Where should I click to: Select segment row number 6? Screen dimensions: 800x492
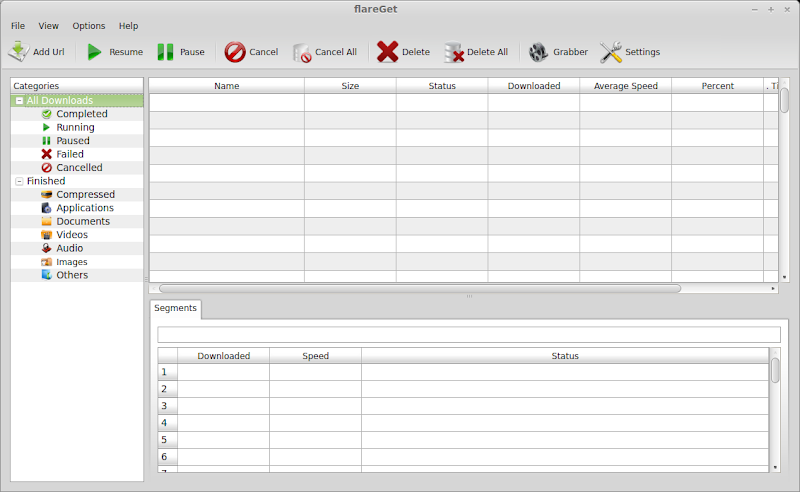point(167,457)
